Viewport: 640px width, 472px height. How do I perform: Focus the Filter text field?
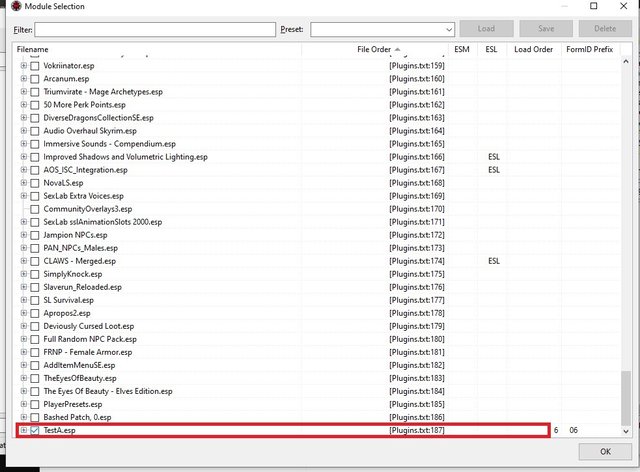(155, 30)
